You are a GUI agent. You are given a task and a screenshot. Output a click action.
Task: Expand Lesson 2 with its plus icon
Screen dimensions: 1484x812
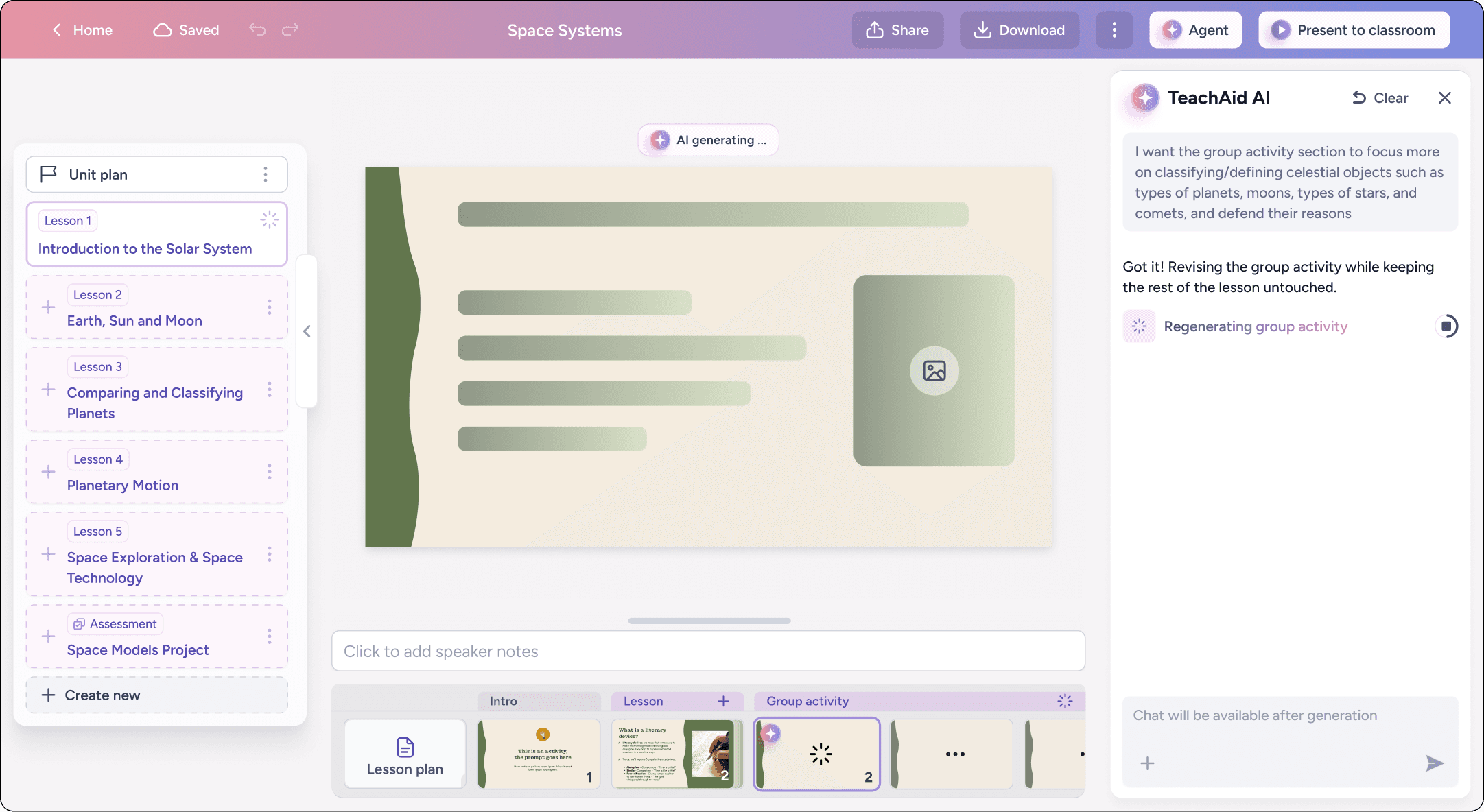click(48, 307)
